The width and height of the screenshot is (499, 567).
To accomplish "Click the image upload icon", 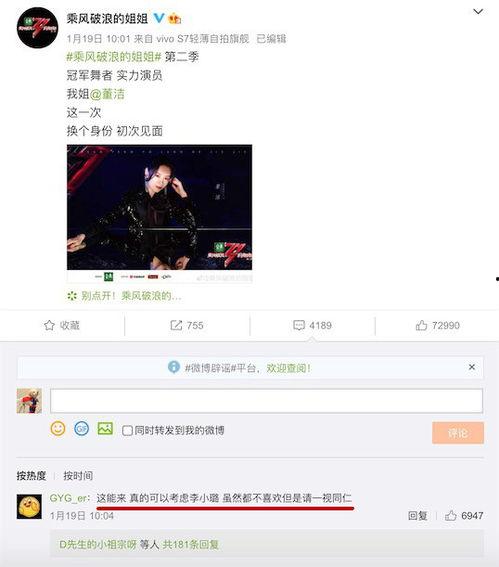I will (x=105, y=429).
